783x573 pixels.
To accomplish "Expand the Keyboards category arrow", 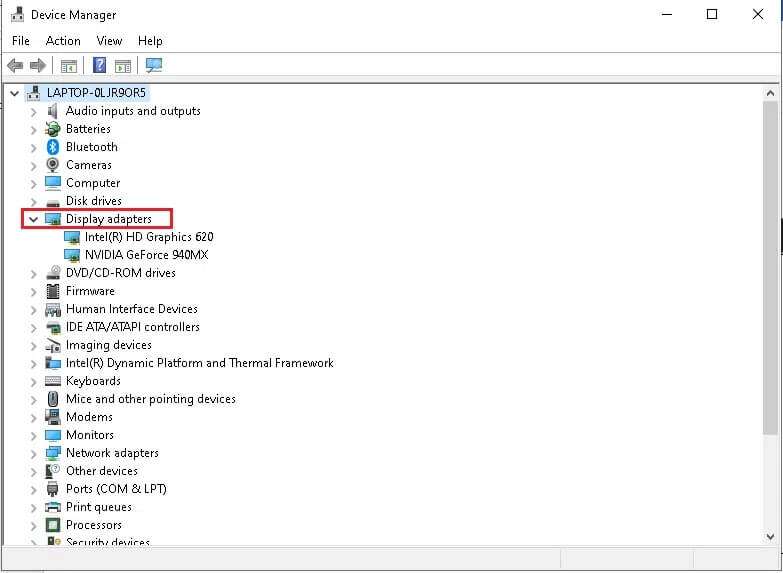I will point(33,381).
